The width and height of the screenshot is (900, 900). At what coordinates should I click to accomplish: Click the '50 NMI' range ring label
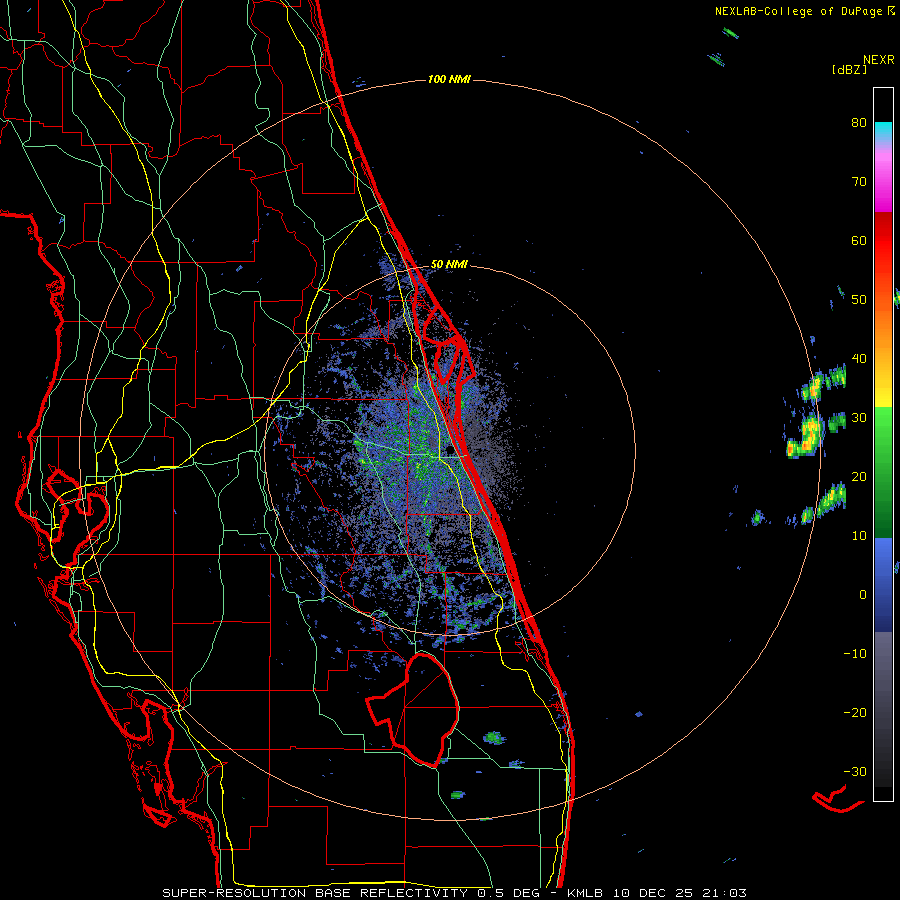[x=449, y=264]
